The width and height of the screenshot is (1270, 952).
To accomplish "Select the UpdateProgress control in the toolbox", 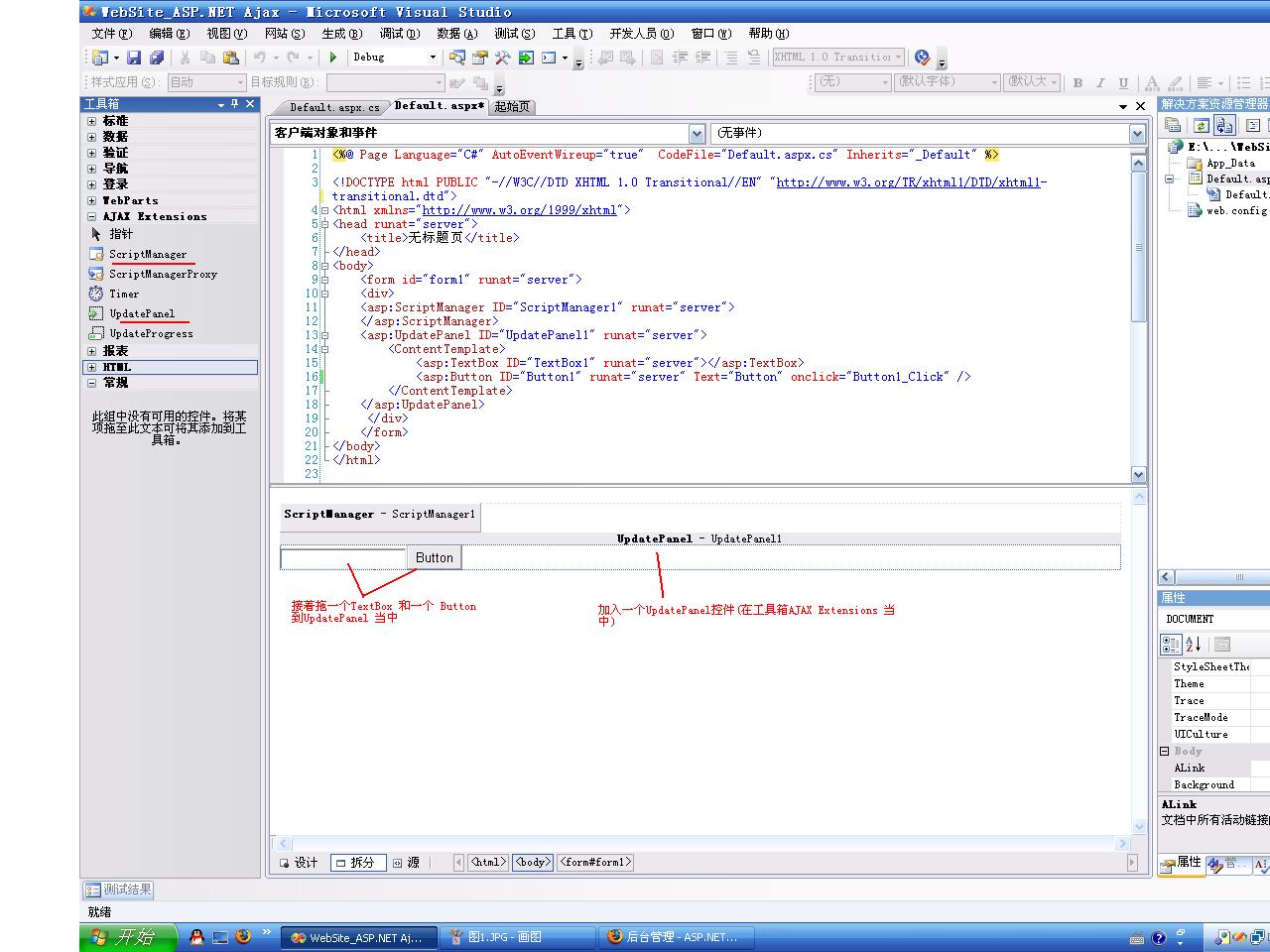I will point(151,333).
